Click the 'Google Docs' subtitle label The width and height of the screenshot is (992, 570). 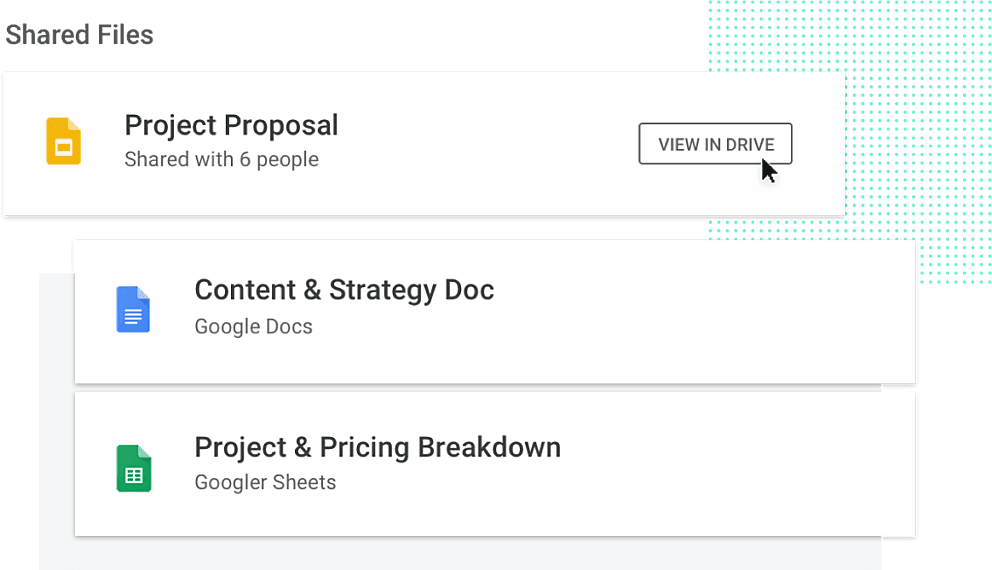coord(253,326)
